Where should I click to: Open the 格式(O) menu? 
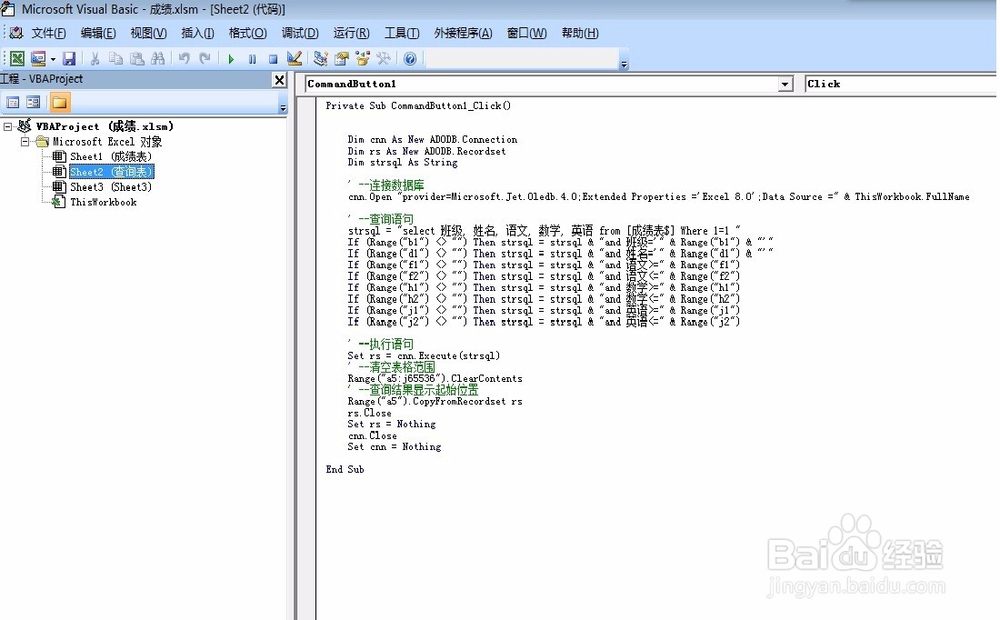coord(247,33)
